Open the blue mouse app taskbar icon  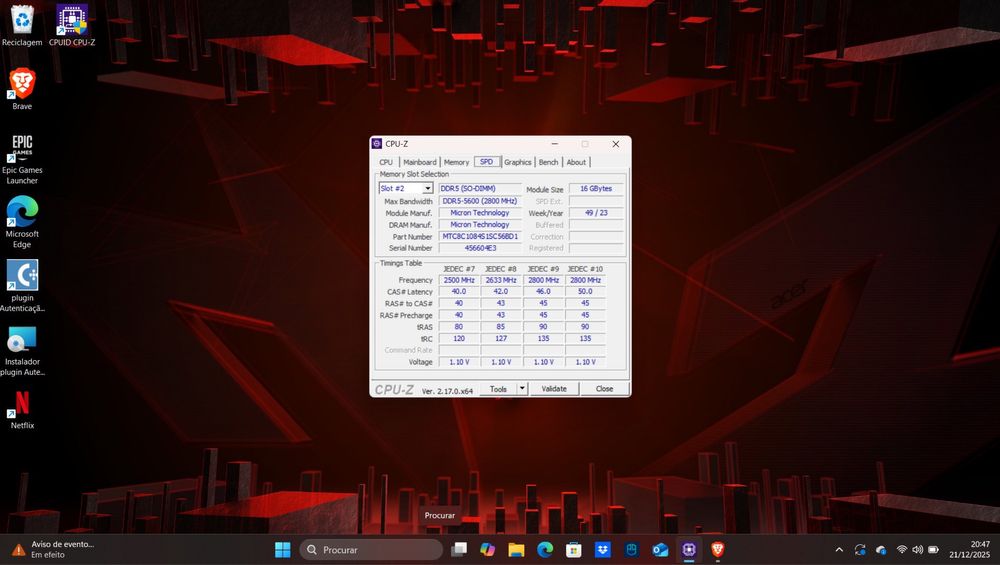631,550
